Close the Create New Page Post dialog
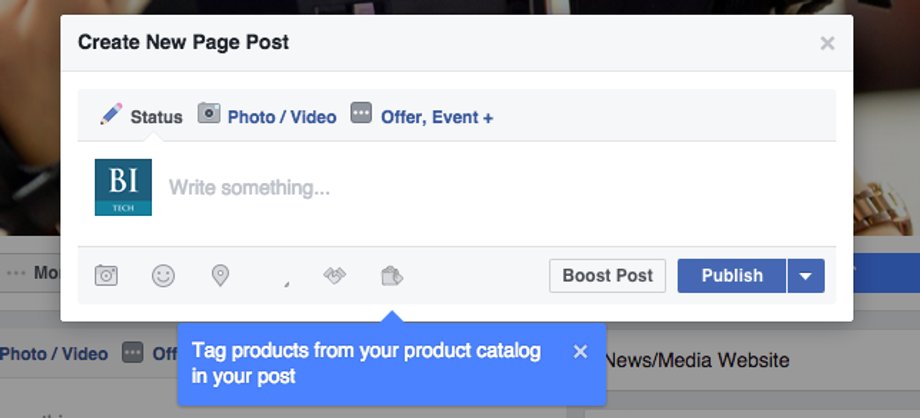 pyautogui.click(x=827, y=43)
